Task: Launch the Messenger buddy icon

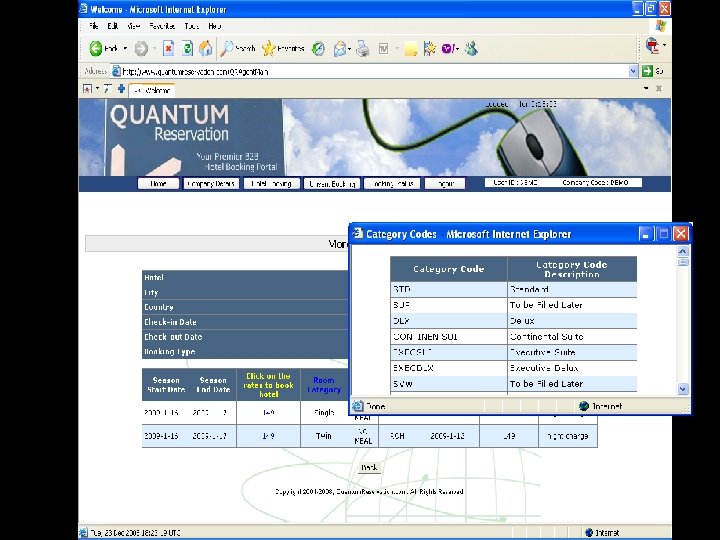Action: coord(472,48)
